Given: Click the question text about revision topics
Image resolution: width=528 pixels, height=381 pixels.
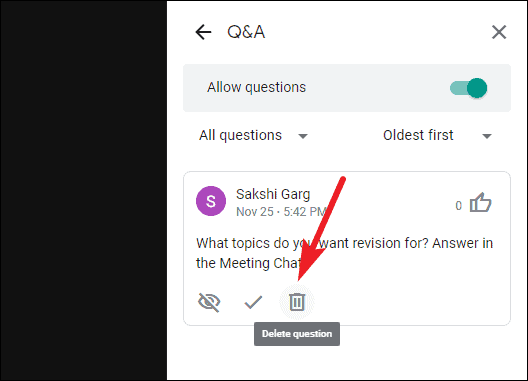Looking at the screenshot, I should [x=344, y=253].
